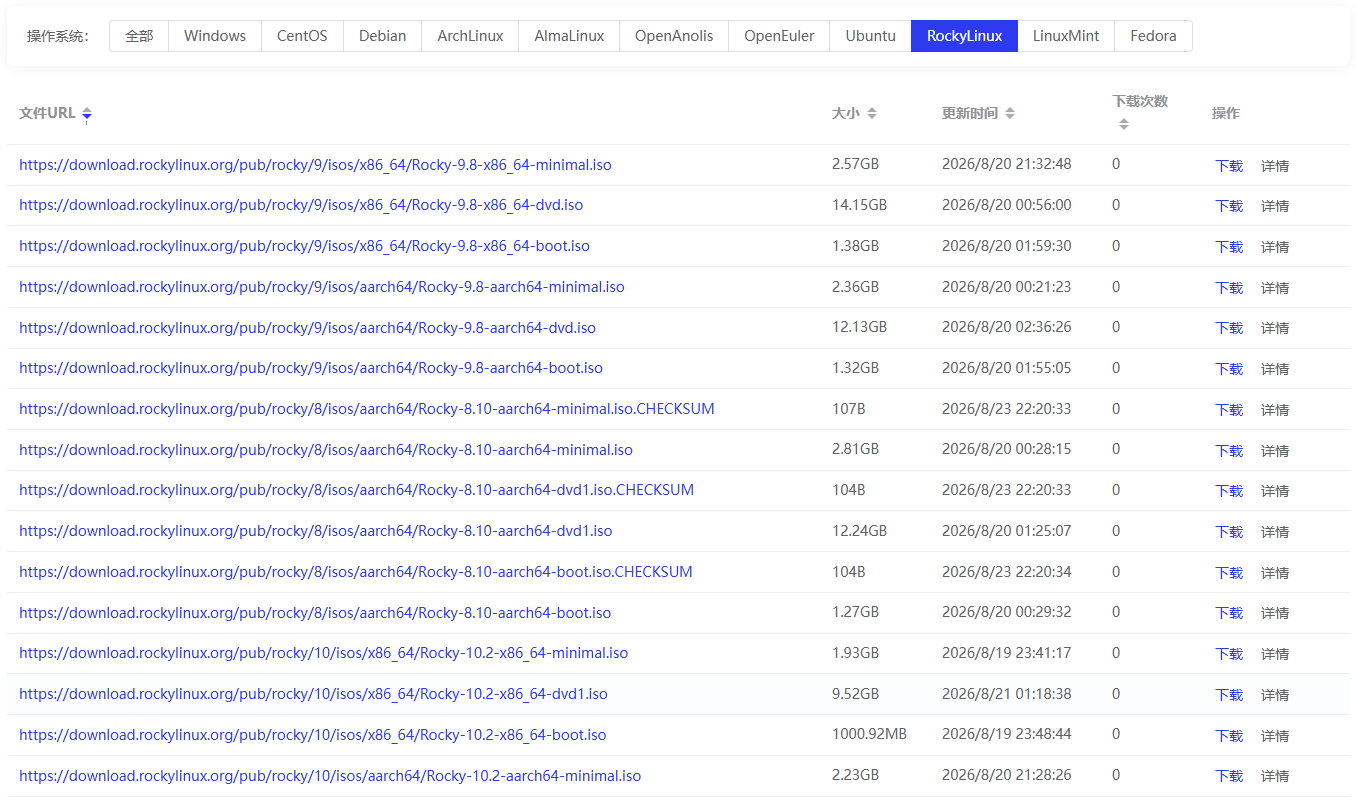Click 下载 for Rocky-10.2-aarch64-minimal.iso

click(x=1229, y=776)
